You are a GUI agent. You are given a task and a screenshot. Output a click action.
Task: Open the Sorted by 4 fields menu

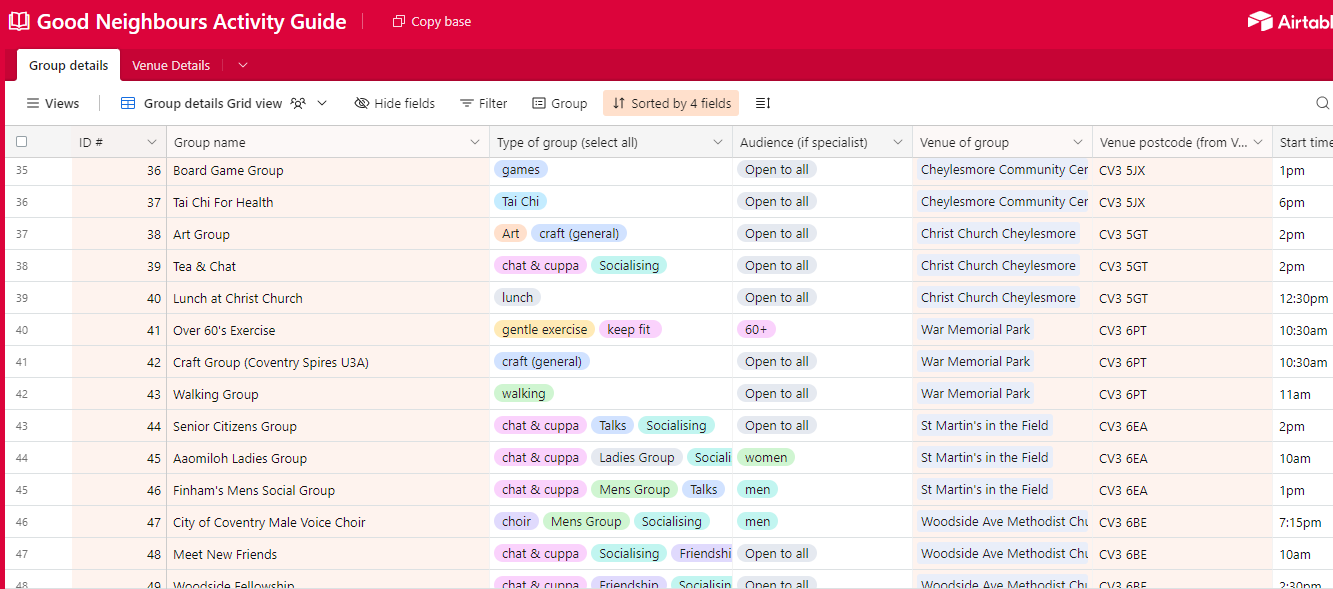pyautogui.click(x=671, y=103)
